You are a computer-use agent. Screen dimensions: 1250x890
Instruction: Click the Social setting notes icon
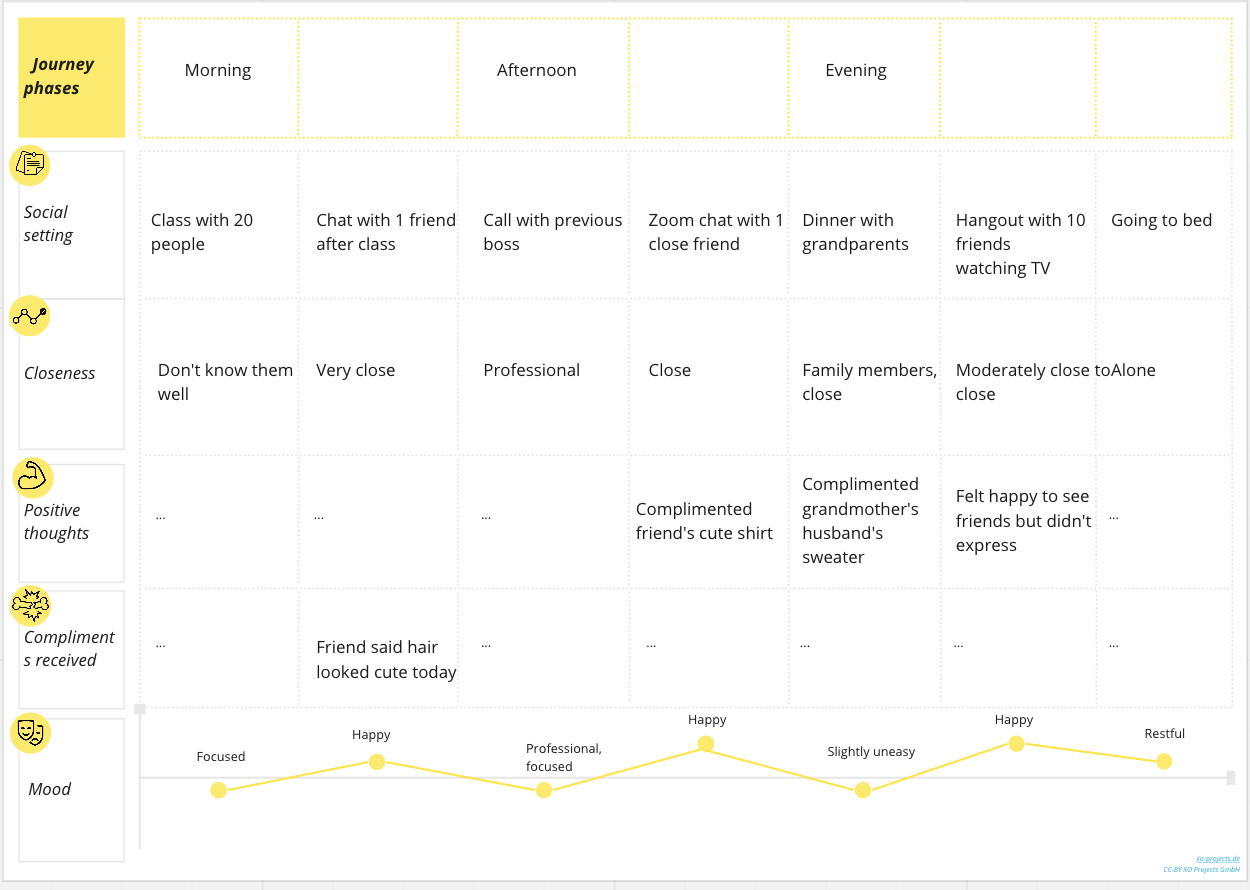30,165
